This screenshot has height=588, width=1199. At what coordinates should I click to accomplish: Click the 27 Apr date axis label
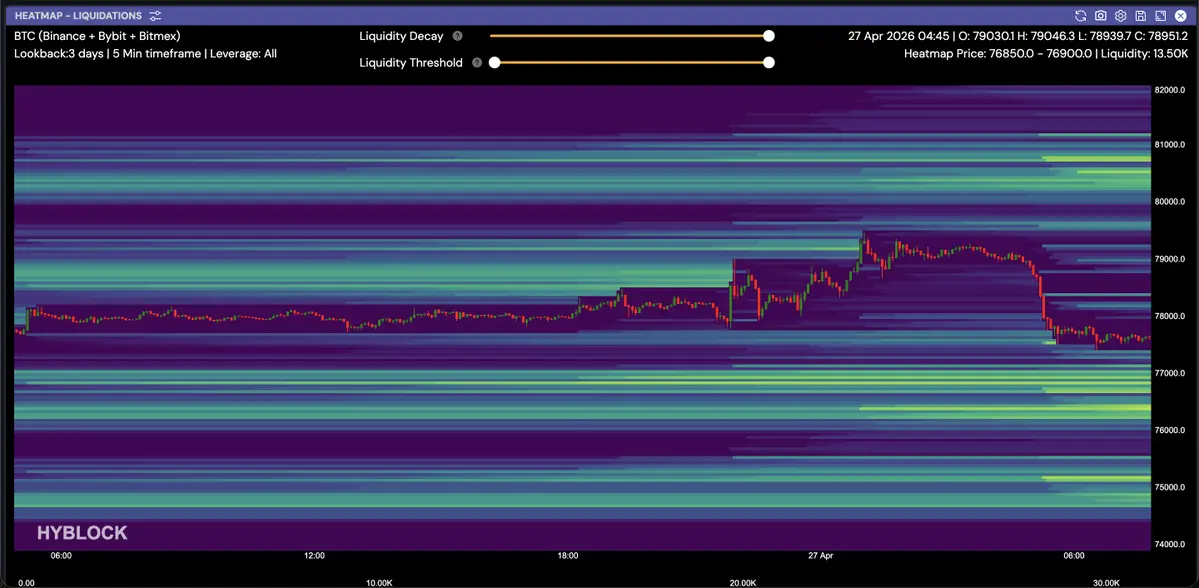[x=820, y=556]
